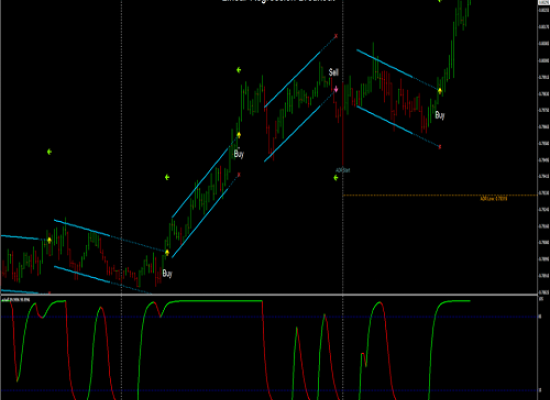Image resolution: width=550 pixels, height=400 pixels.
Task: Select the orange ADR Low price label
Action: tap(494, 199)
